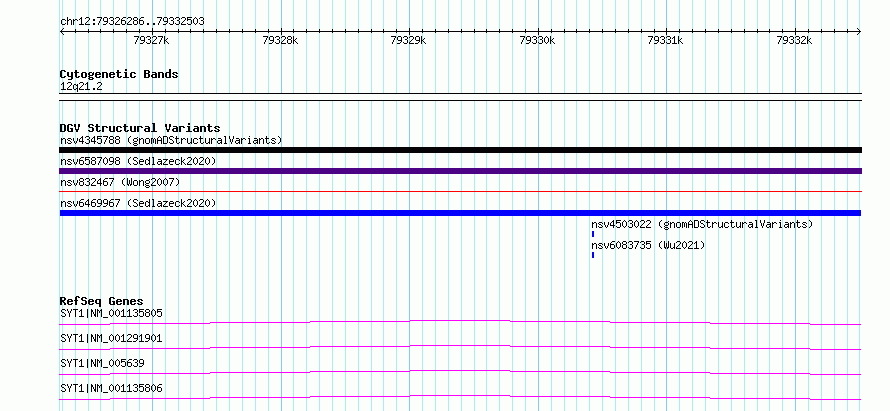This screenshot has height=411, width=890.
Task: Open gene label SYT1|NM_001291901
Action: (x=111, y=338)
